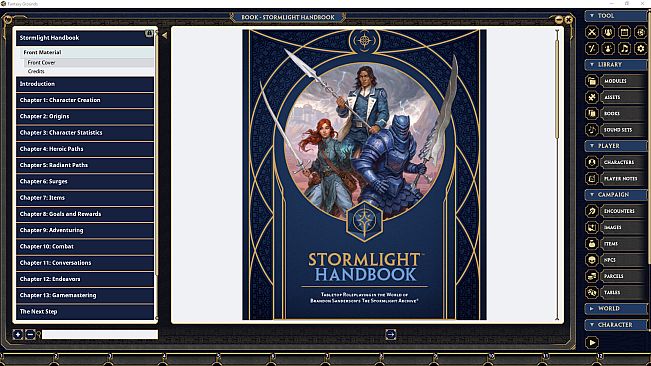The height and width of the screenshot is (366, 651).
Task: Open Chapter 11: Conversations
Action: (x=85, y=263)
